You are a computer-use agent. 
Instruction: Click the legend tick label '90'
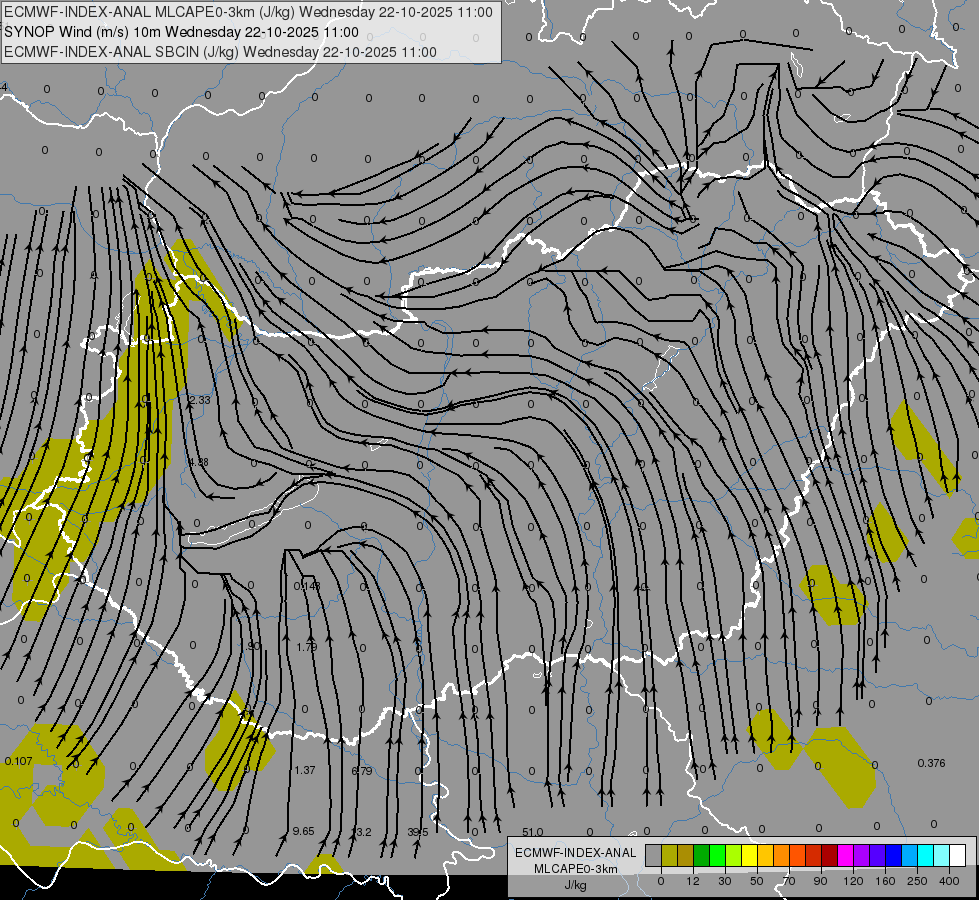(820, 881)
